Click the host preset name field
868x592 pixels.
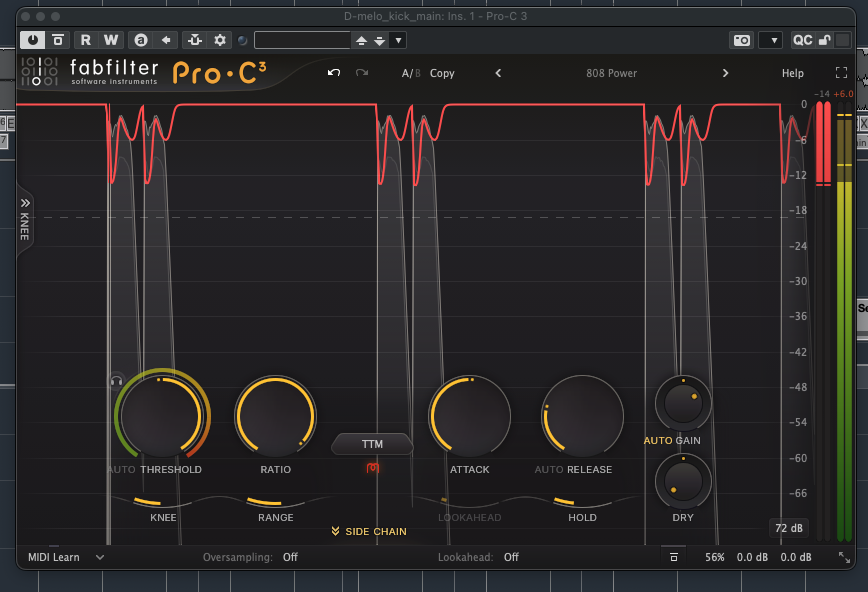pyautogui.click(x=302, y=40)
